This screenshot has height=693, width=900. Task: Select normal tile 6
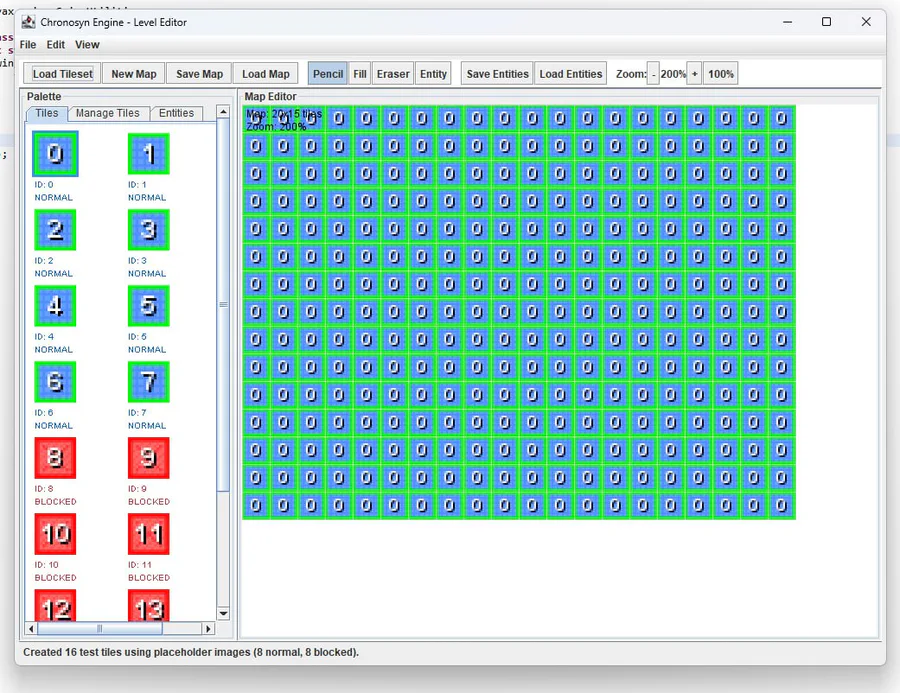(55, 382)
